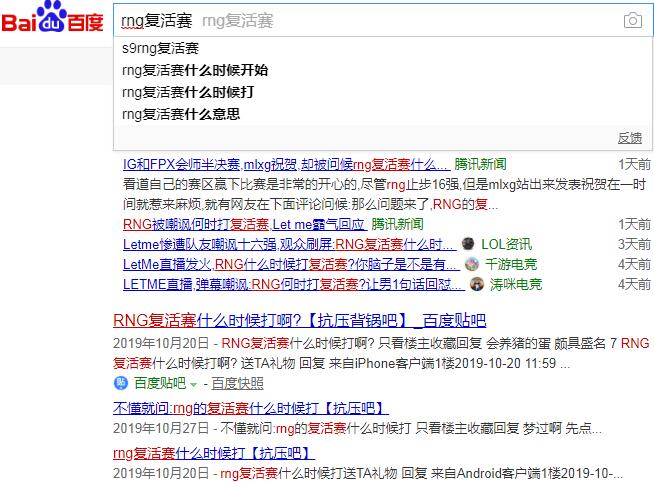
Task: Select suggestion "rng复活赛什么意思"
Action: 181,114
